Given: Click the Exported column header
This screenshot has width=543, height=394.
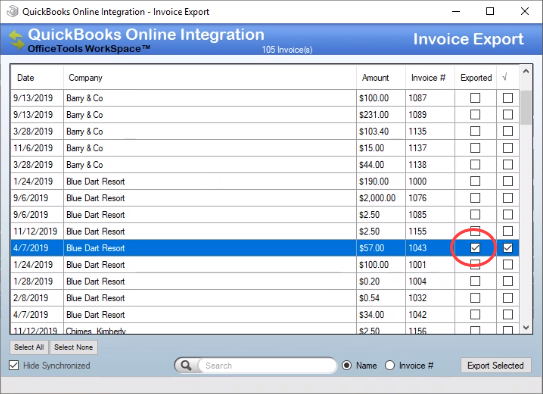Looking at the screenshot, I should (x=475, y=78).
